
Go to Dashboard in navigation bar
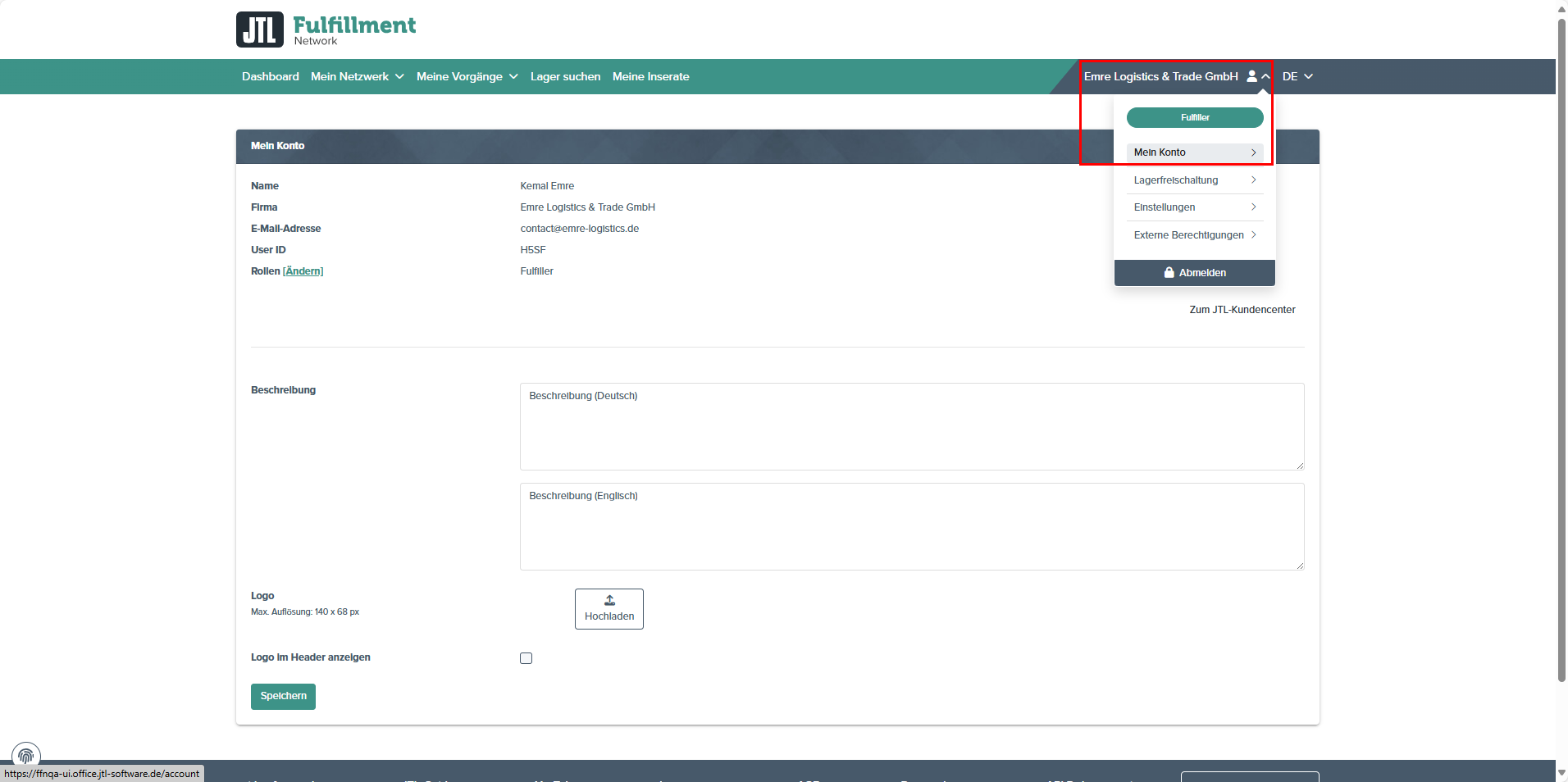[x=271, y=77]
